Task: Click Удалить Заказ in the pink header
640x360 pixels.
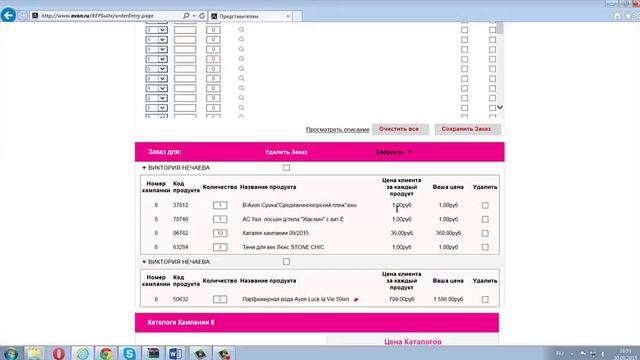Action: click(286, 152)
